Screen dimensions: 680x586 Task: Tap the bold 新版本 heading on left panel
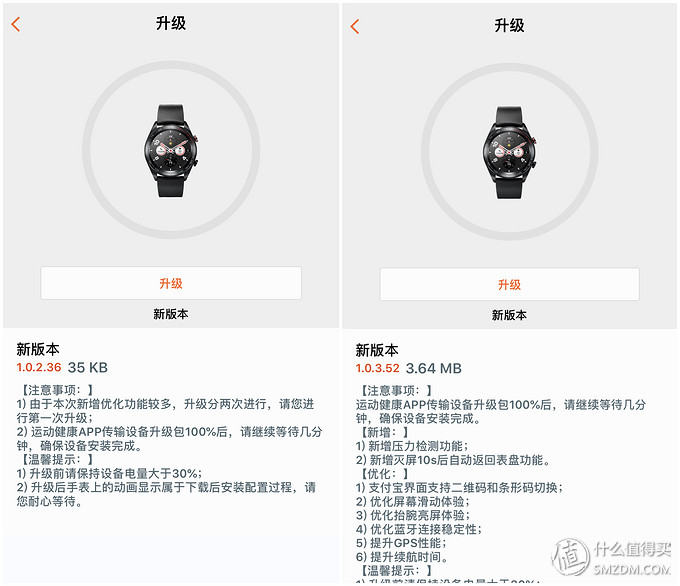point(38,349)
